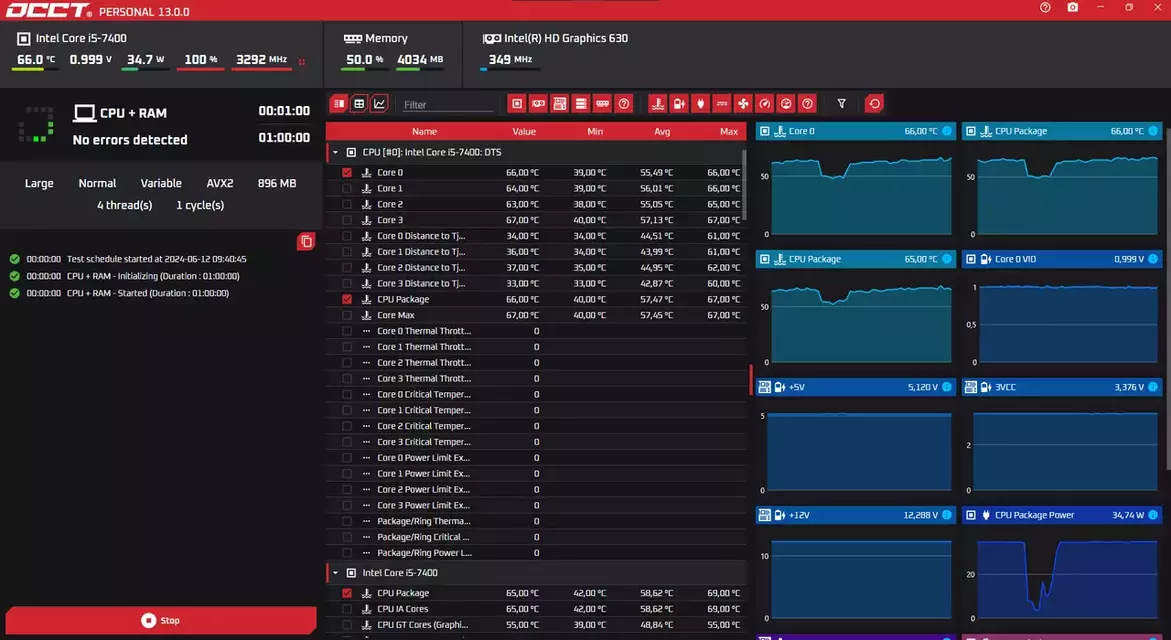The width and height of the screenshot is (1171, 640).
Task: Click the AVX2 instruction set label
Action: [220, 183]
